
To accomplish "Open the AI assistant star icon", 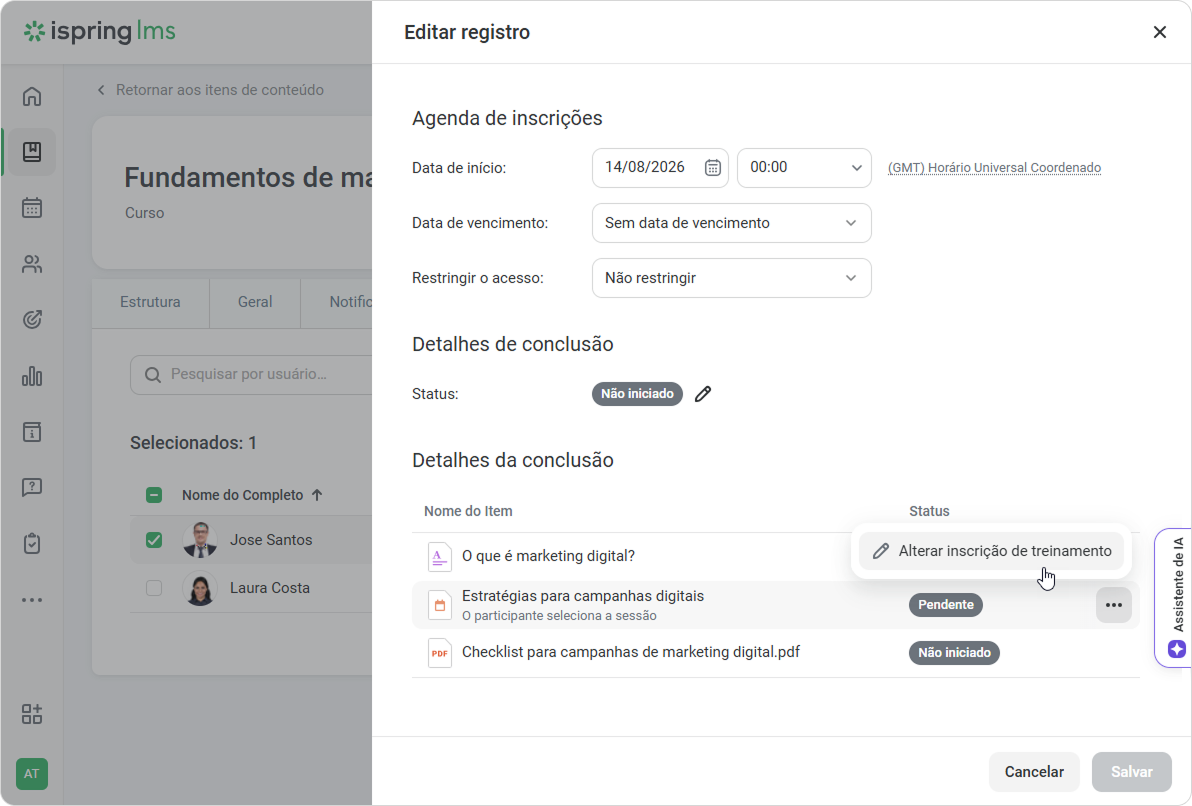I will coord(1177,649).
